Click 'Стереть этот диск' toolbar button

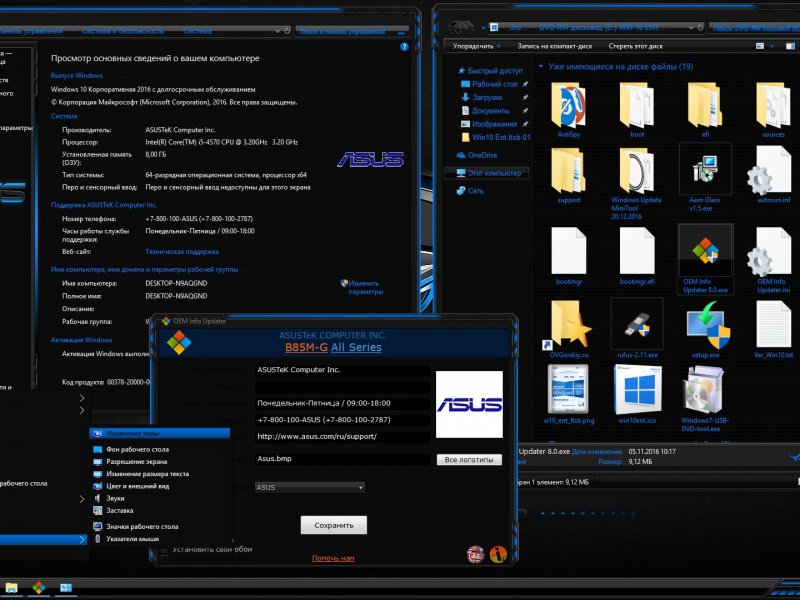(636, 46)
